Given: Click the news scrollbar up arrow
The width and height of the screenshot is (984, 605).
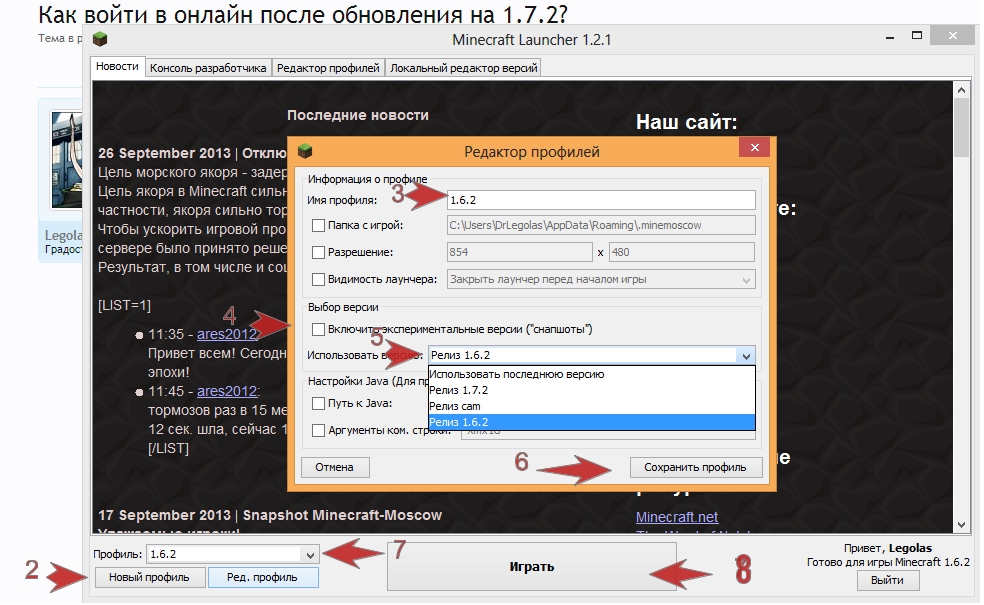Looking at the screenshot, I should (961, 91).
